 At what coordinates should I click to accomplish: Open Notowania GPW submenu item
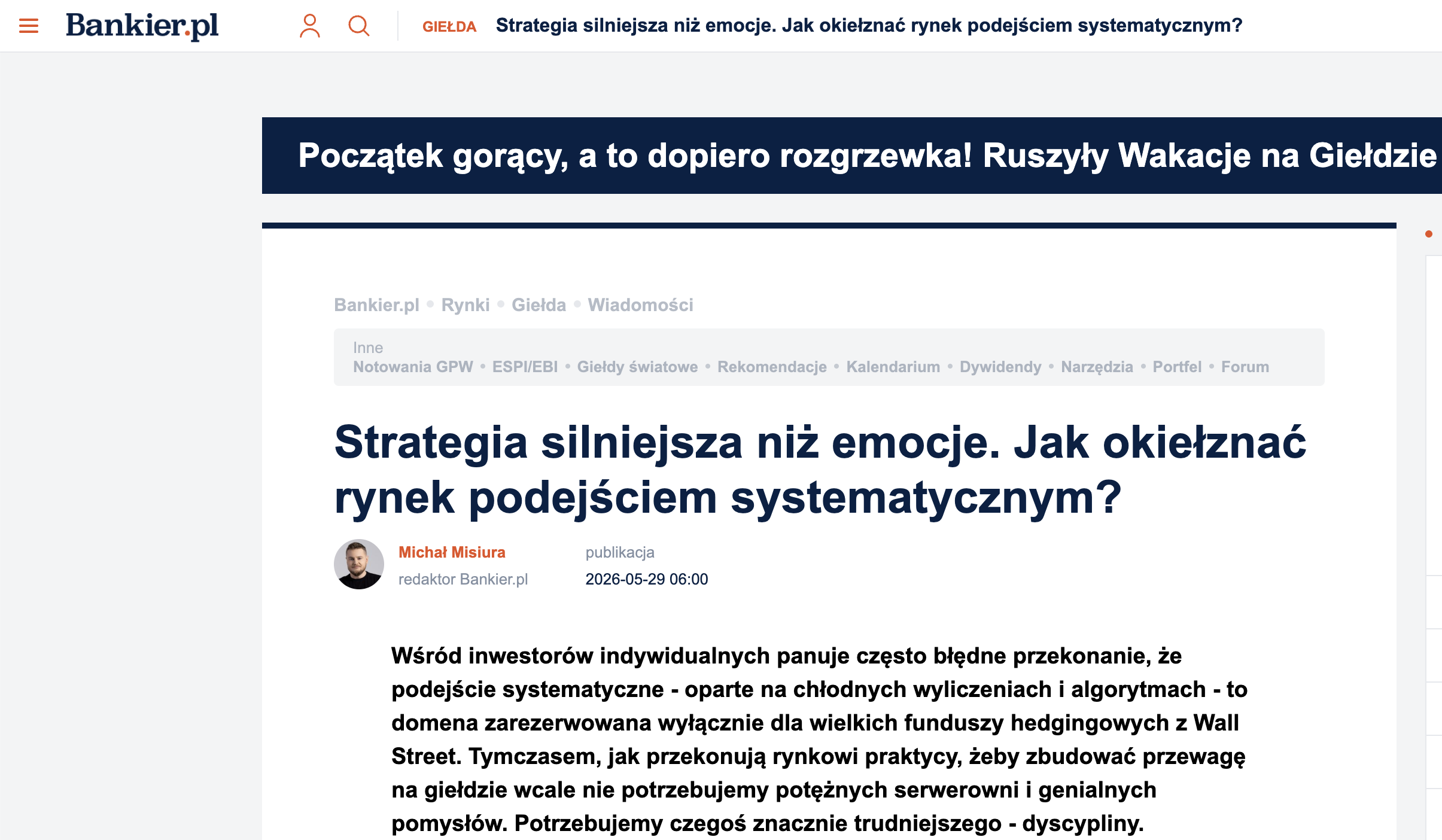point(413,367)
